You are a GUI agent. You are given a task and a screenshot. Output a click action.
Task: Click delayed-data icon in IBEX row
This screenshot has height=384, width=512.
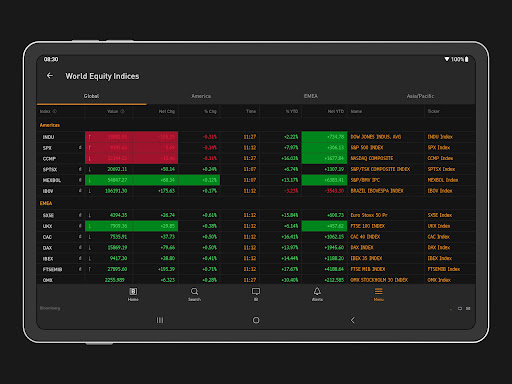point(80,258)
